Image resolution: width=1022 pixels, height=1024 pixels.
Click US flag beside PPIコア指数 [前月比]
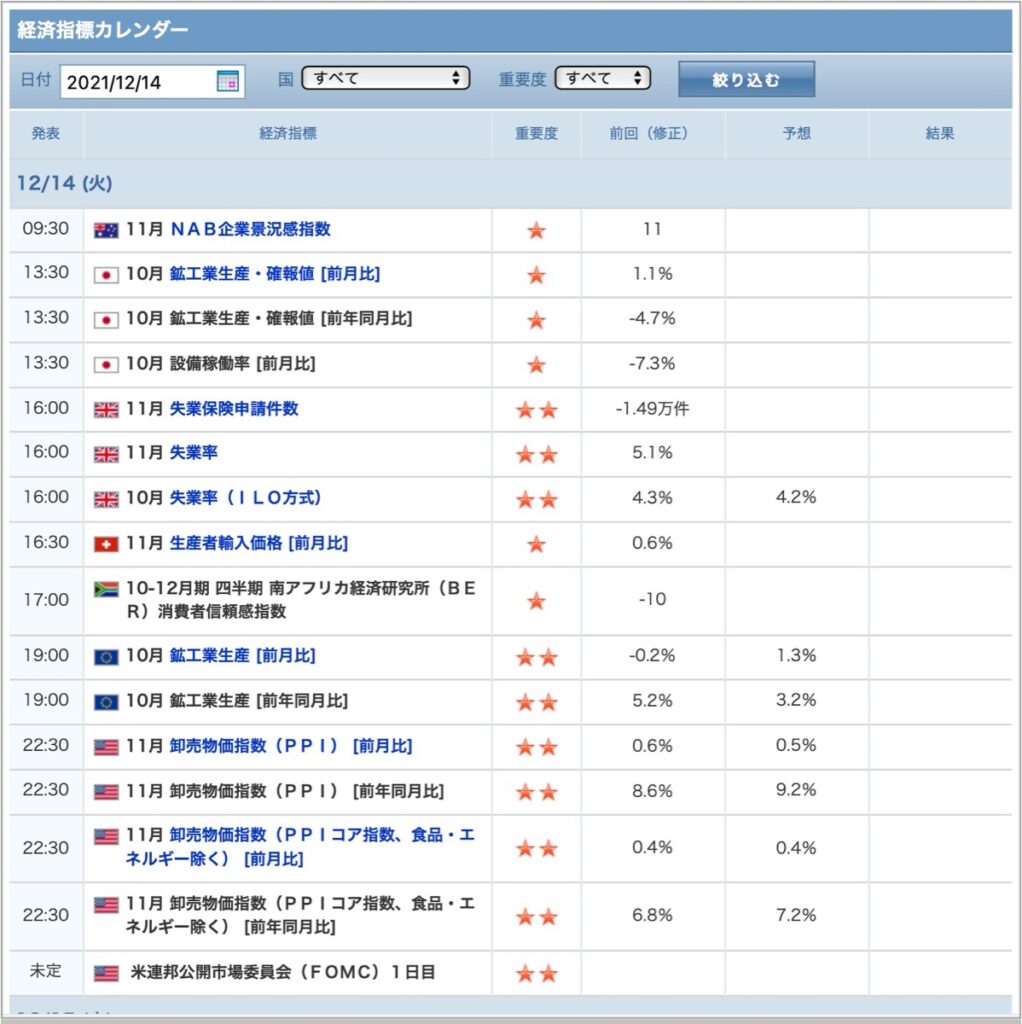tap(106, 837)
